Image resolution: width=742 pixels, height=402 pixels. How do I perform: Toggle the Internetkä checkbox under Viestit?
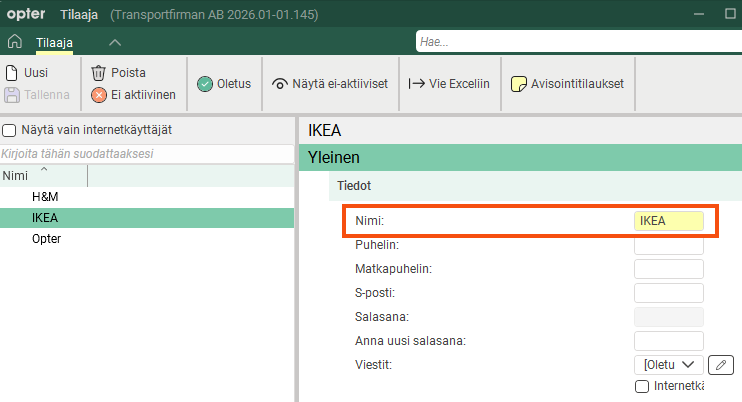tap(642, 386)
